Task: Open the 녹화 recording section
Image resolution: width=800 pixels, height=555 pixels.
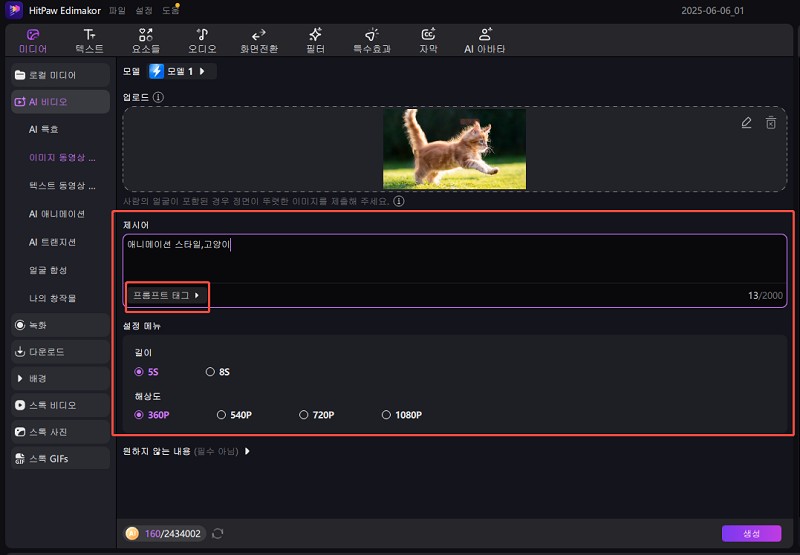Action: tap(60, 325)
